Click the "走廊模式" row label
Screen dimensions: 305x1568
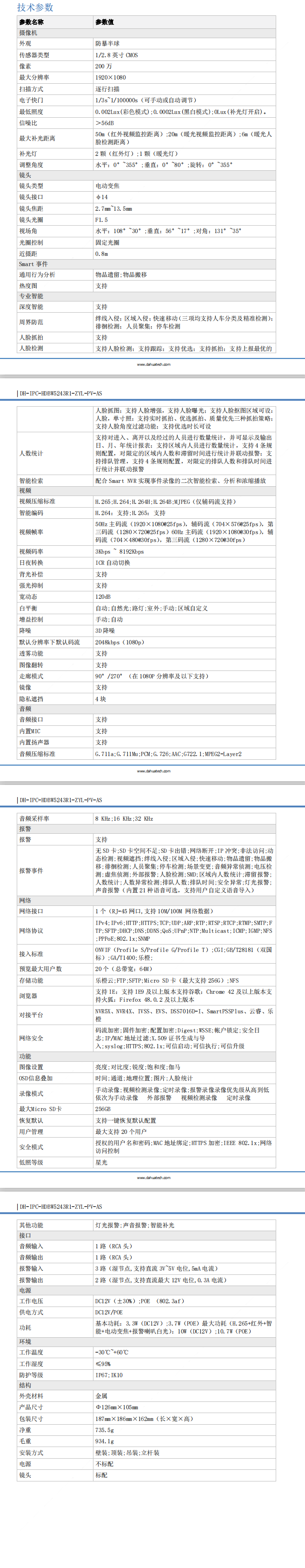pyautogui.click(x=31, y=676)
